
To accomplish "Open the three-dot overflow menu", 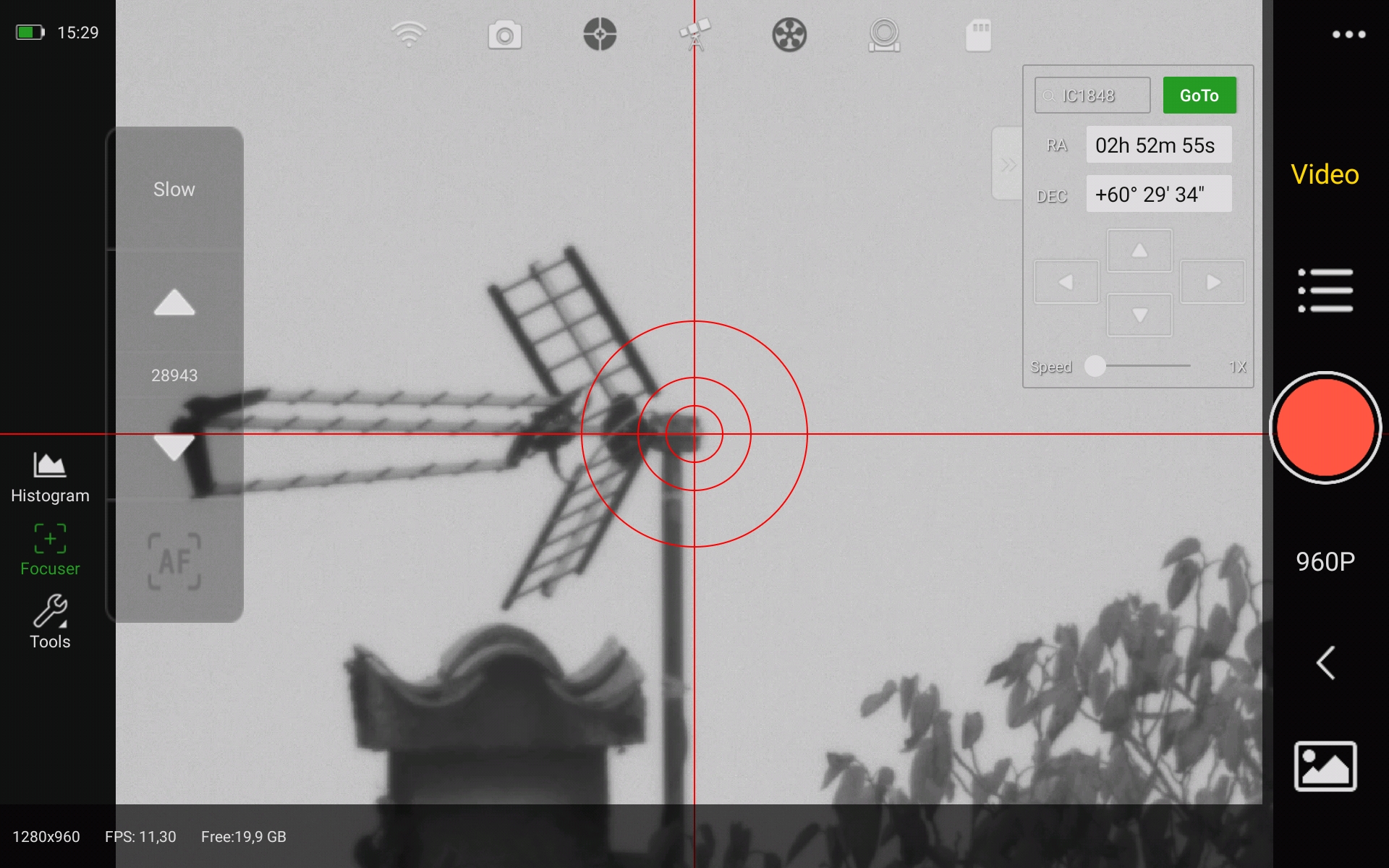I will (1348, 33).
